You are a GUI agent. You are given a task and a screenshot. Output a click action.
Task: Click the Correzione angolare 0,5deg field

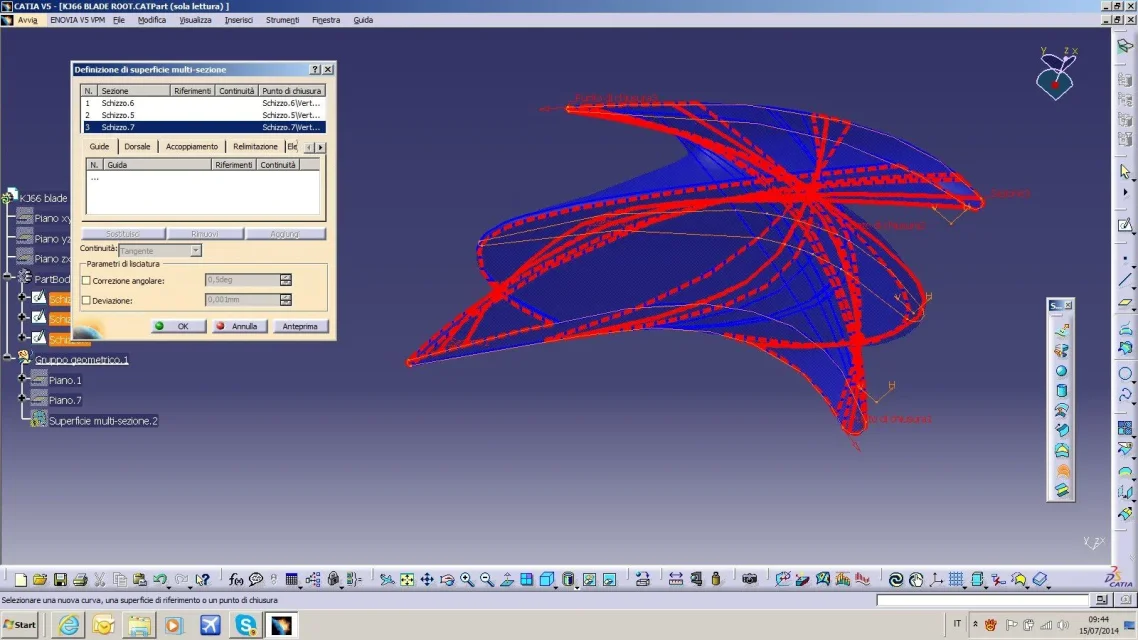pyautogui.click(x=242, y=280)
